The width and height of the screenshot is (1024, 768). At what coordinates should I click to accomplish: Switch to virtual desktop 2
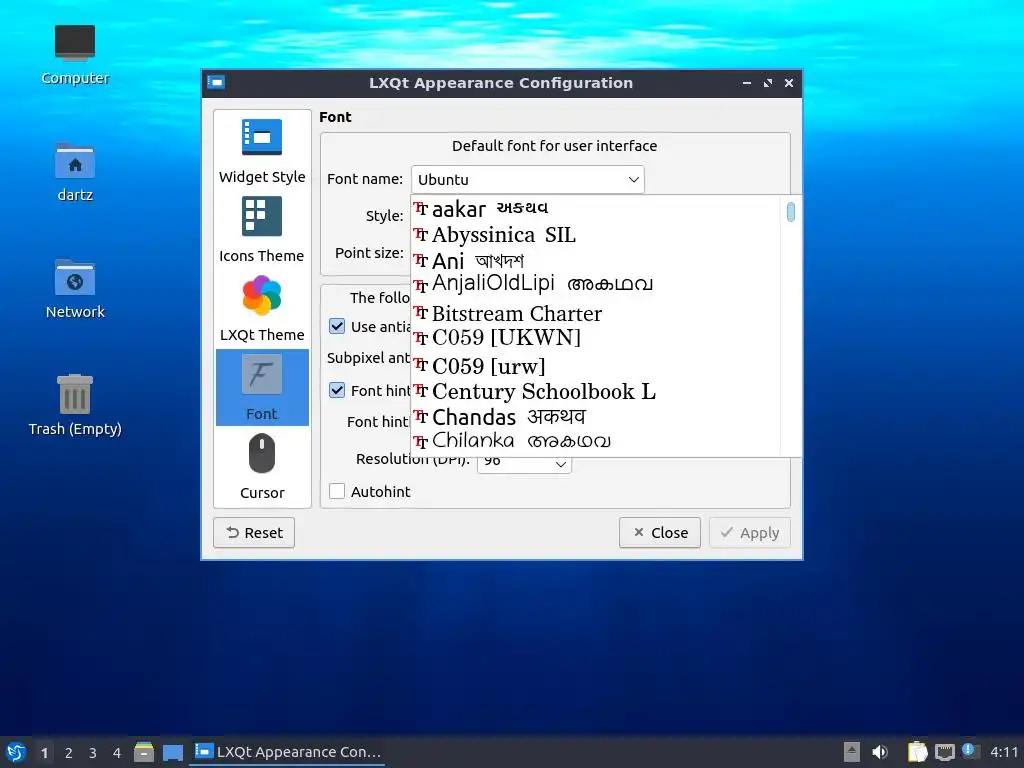[69, 753]
